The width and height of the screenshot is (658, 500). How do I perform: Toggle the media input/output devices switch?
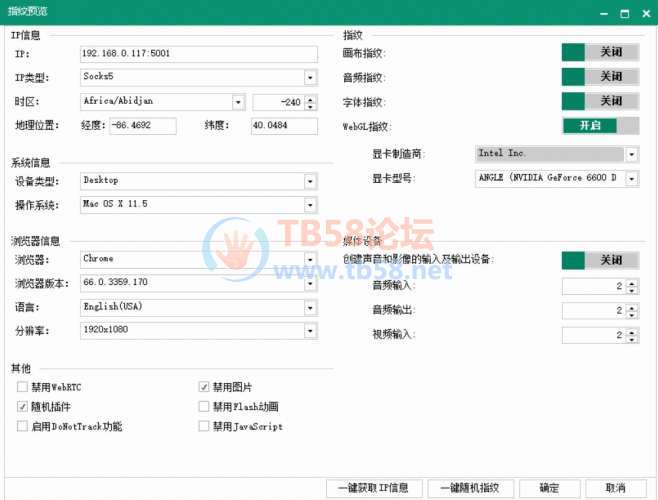click(x=601, y=260)
